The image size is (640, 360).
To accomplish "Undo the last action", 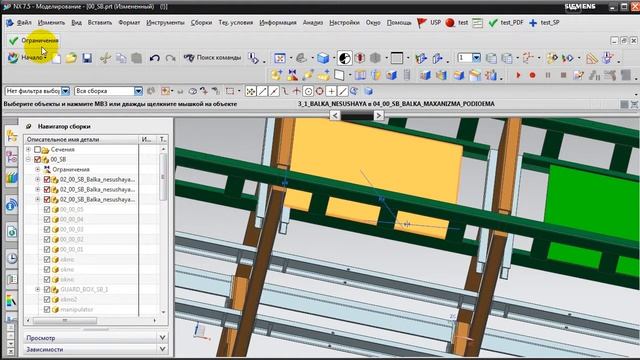I will pyautogui.click(x=154, y=58).
